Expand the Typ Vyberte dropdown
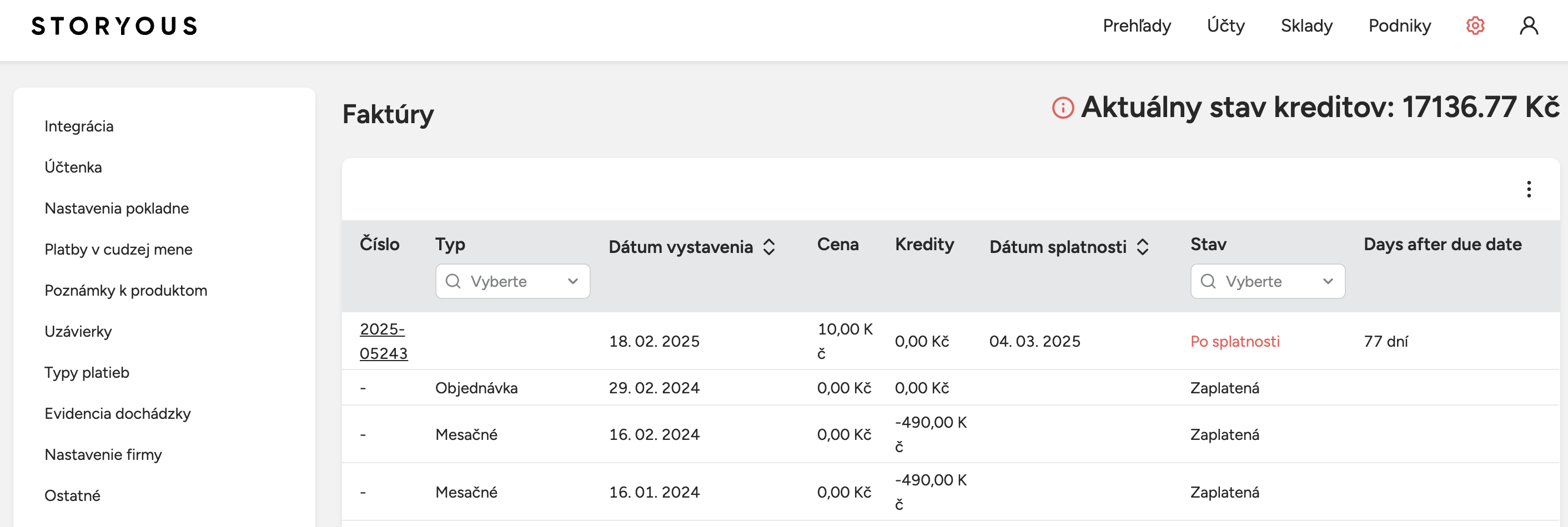Image resolution: width=1568 pixels, height=527 pixels. [x=512, y=281]
